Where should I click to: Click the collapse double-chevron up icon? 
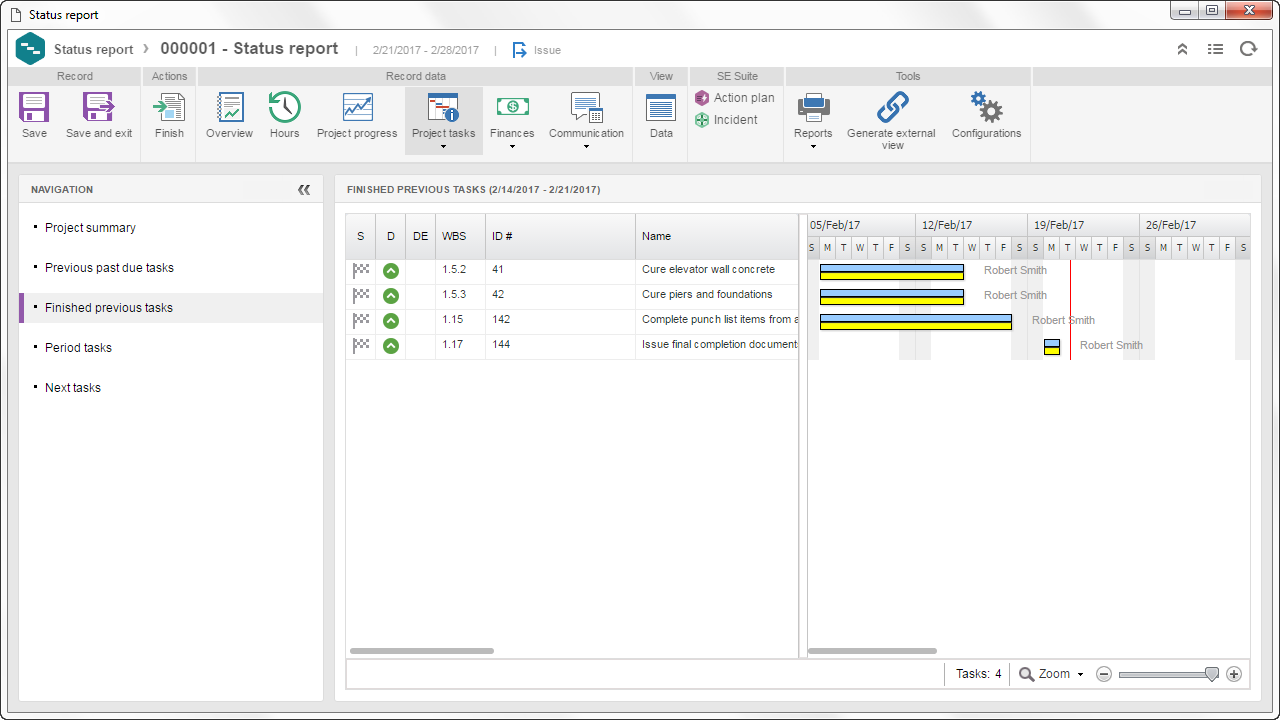coord(1182,49)
